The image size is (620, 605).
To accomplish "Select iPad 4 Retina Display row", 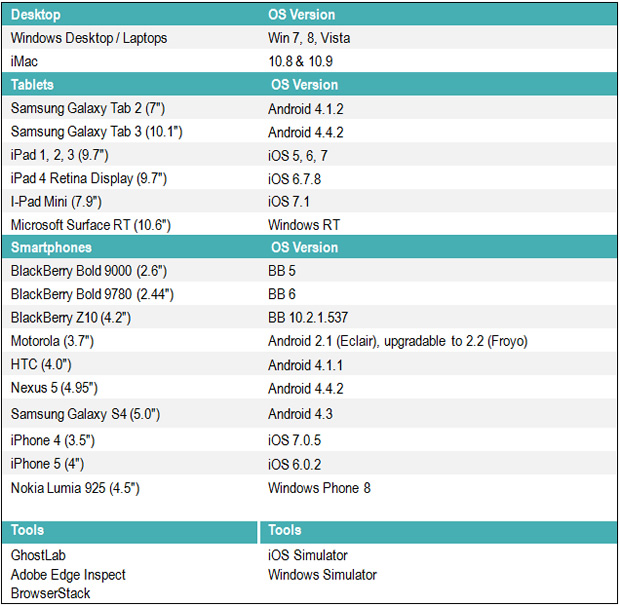I will coord(310,178).
